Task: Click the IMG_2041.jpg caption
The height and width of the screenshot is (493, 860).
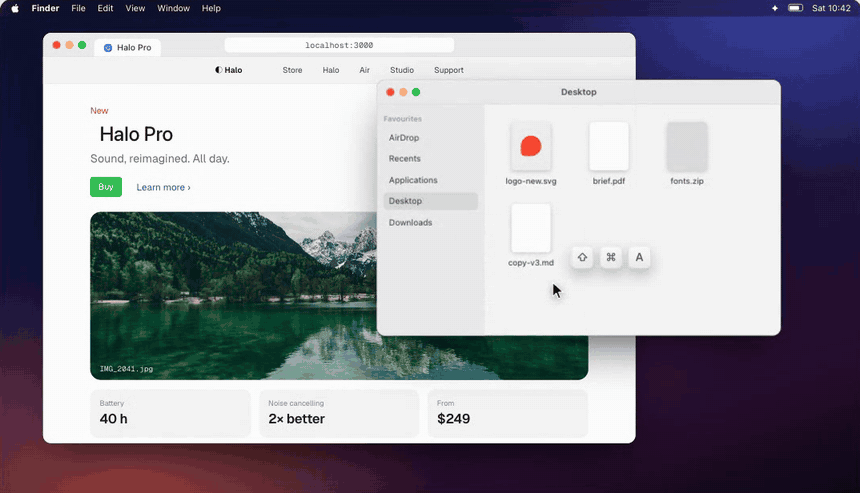Action: pyautogui.click(x=126, y=369)
